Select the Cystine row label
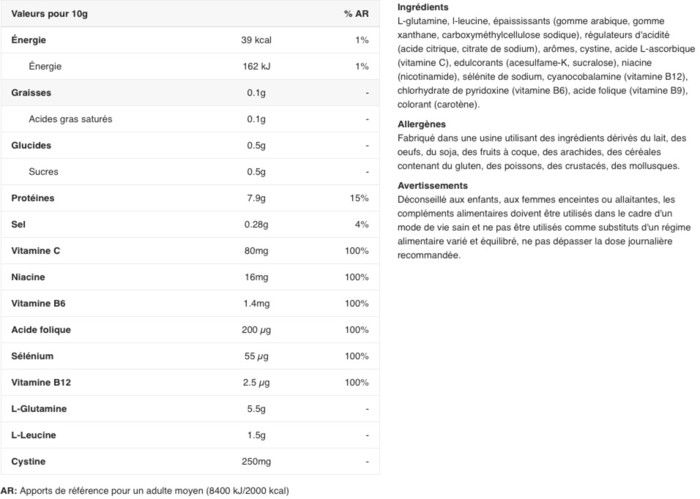The height and width of the screenshot is (499, 700). point(29,461)
